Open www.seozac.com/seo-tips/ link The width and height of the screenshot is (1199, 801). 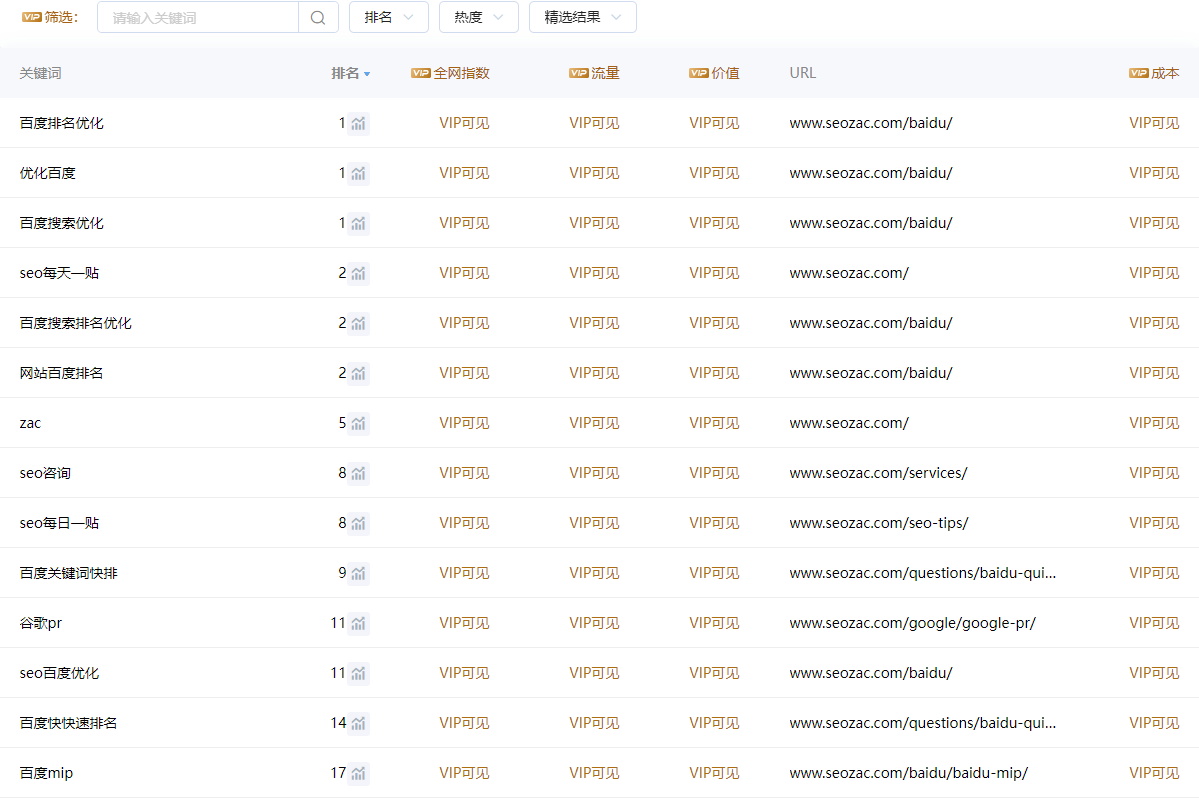coord(879,524)
